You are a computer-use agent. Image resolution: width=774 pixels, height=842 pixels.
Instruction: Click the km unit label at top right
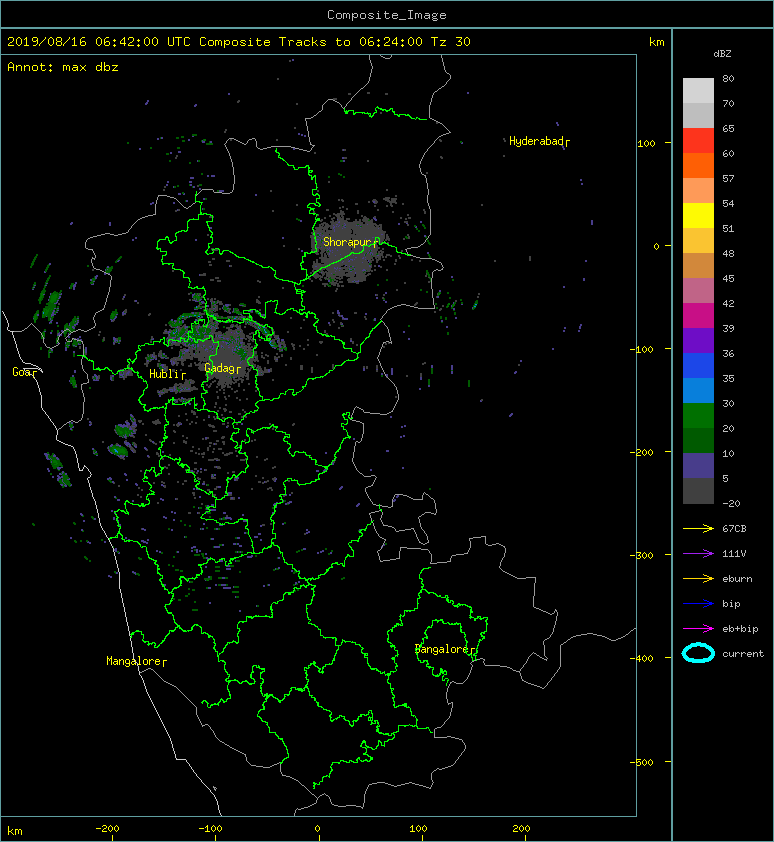pos(656,42)
